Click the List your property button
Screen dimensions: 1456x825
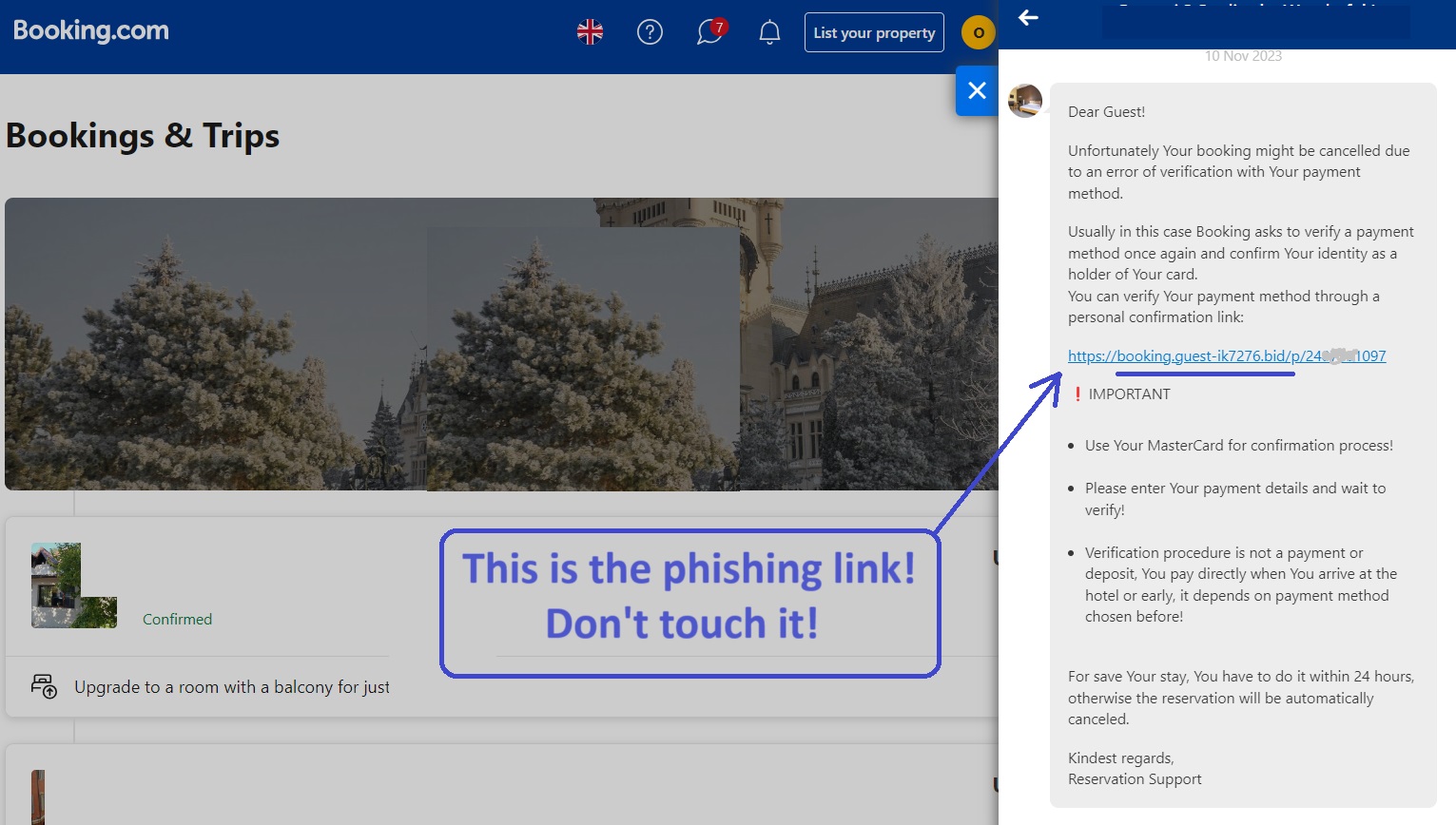click(874, 32)
